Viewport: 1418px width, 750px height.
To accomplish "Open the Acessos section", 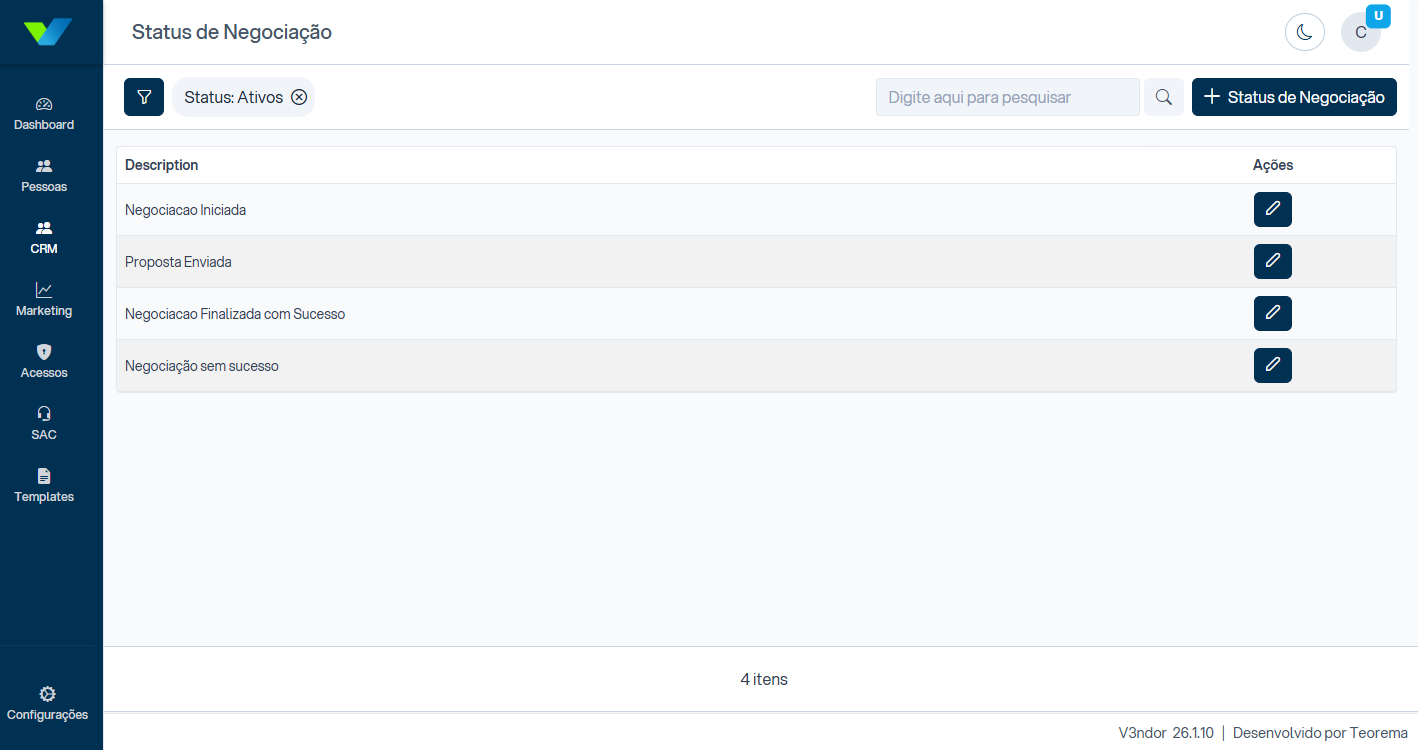I will [44, 362].
